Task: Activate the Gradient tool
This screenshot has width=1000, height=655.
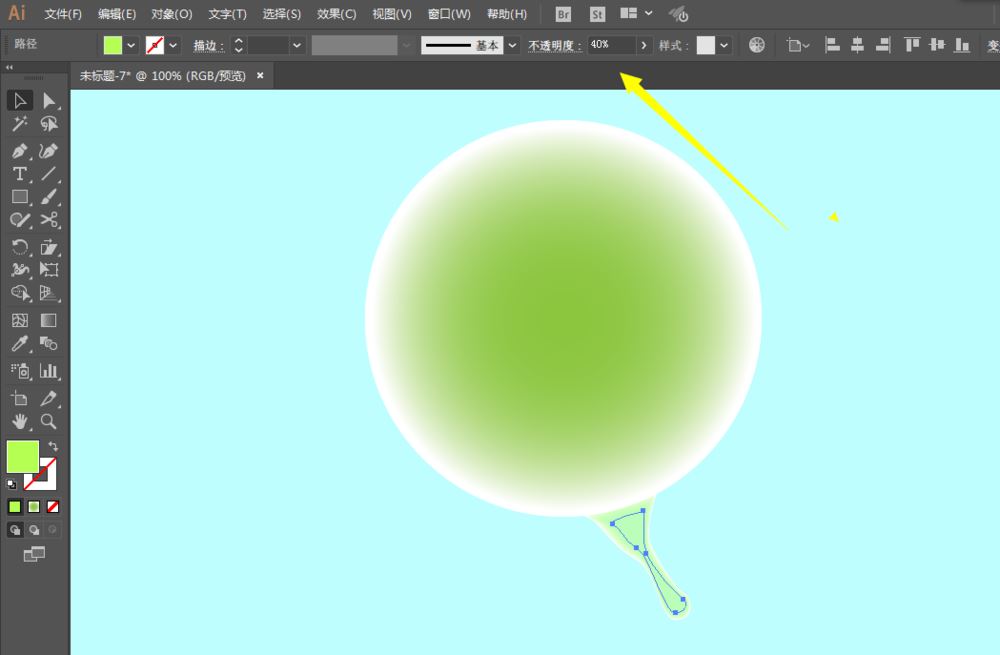Action: coord(48,320)
